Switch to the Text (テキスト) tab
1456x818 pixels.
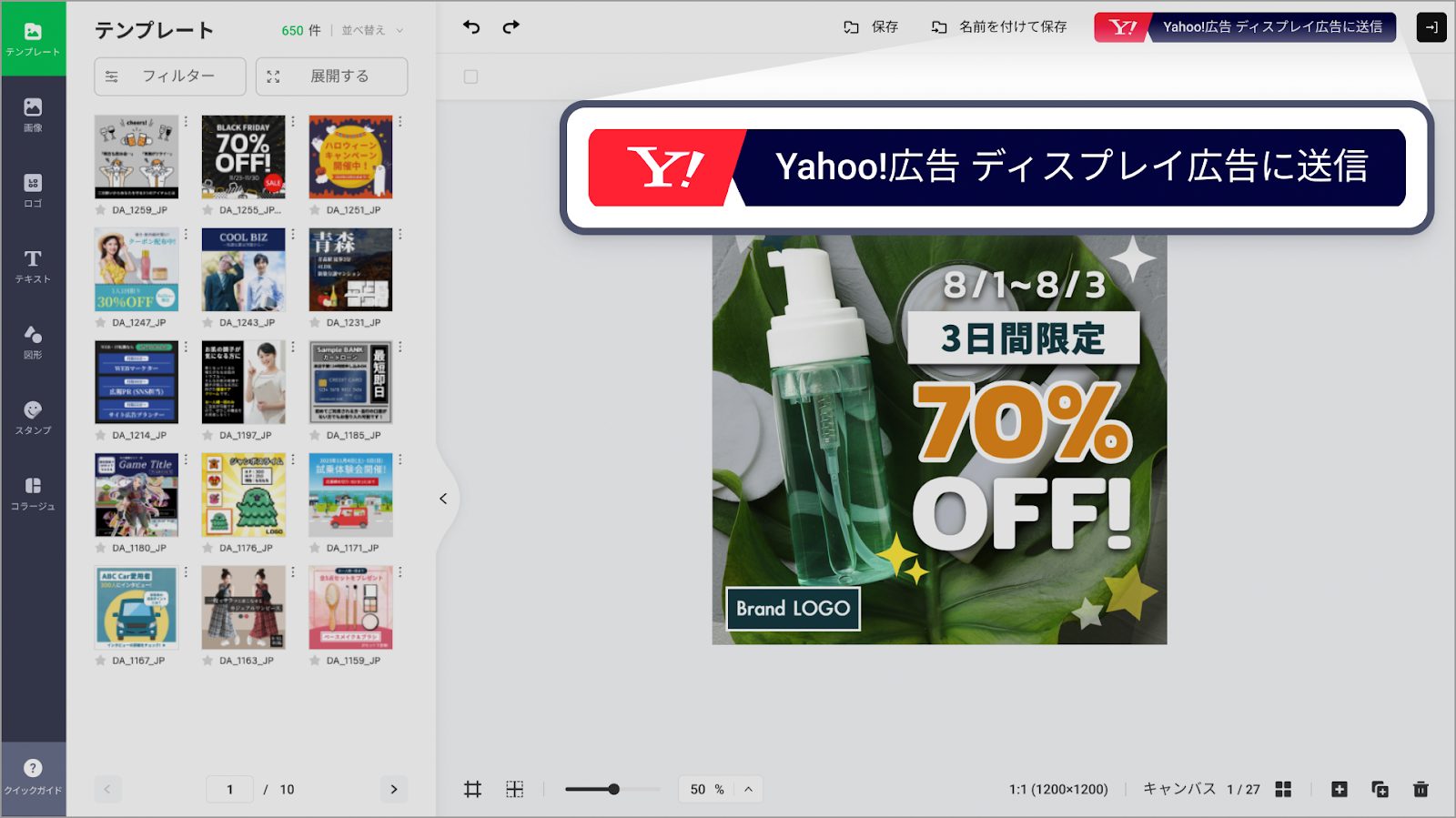point(33,267)
